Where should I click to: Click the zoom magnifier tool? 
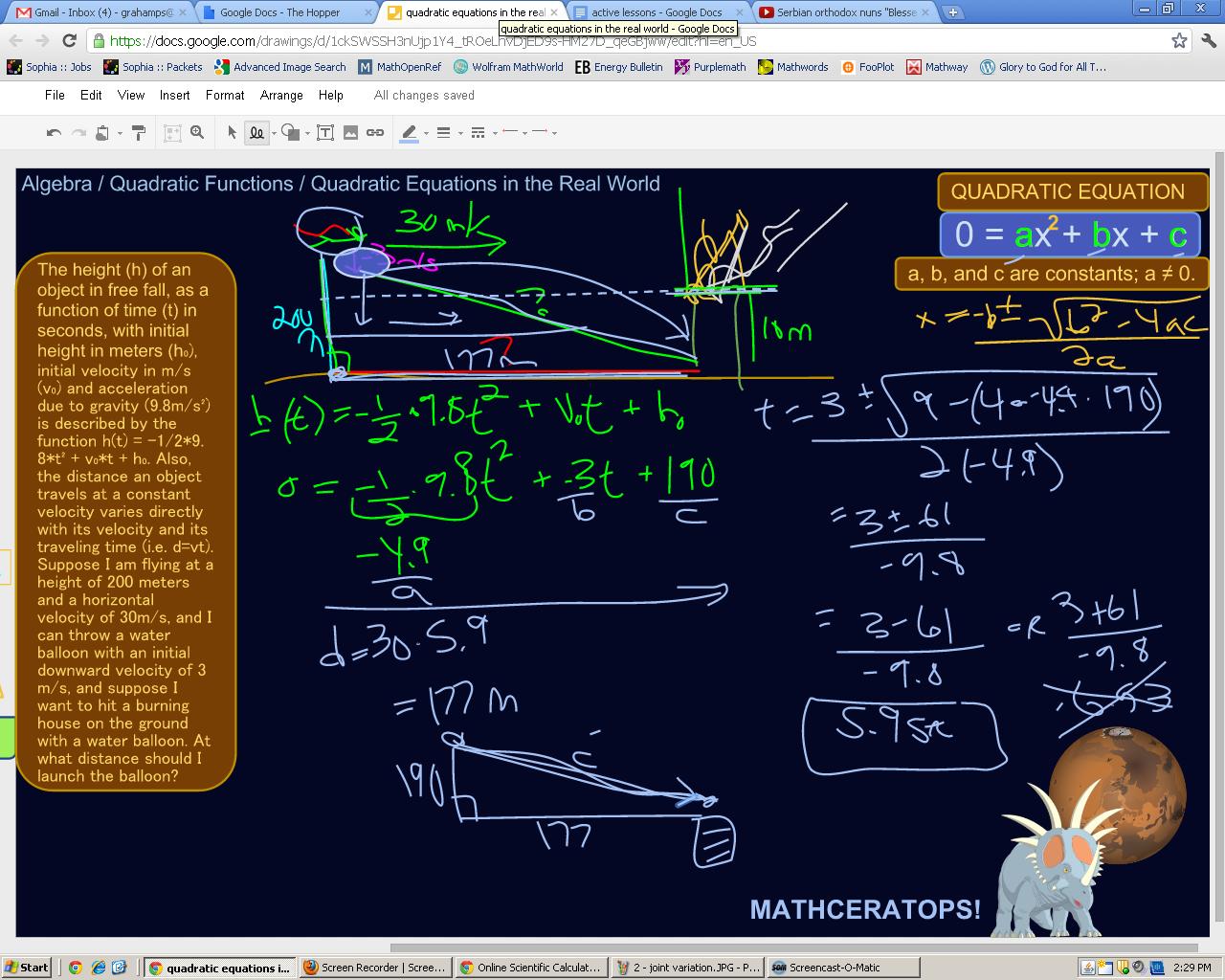coord(197,133)
